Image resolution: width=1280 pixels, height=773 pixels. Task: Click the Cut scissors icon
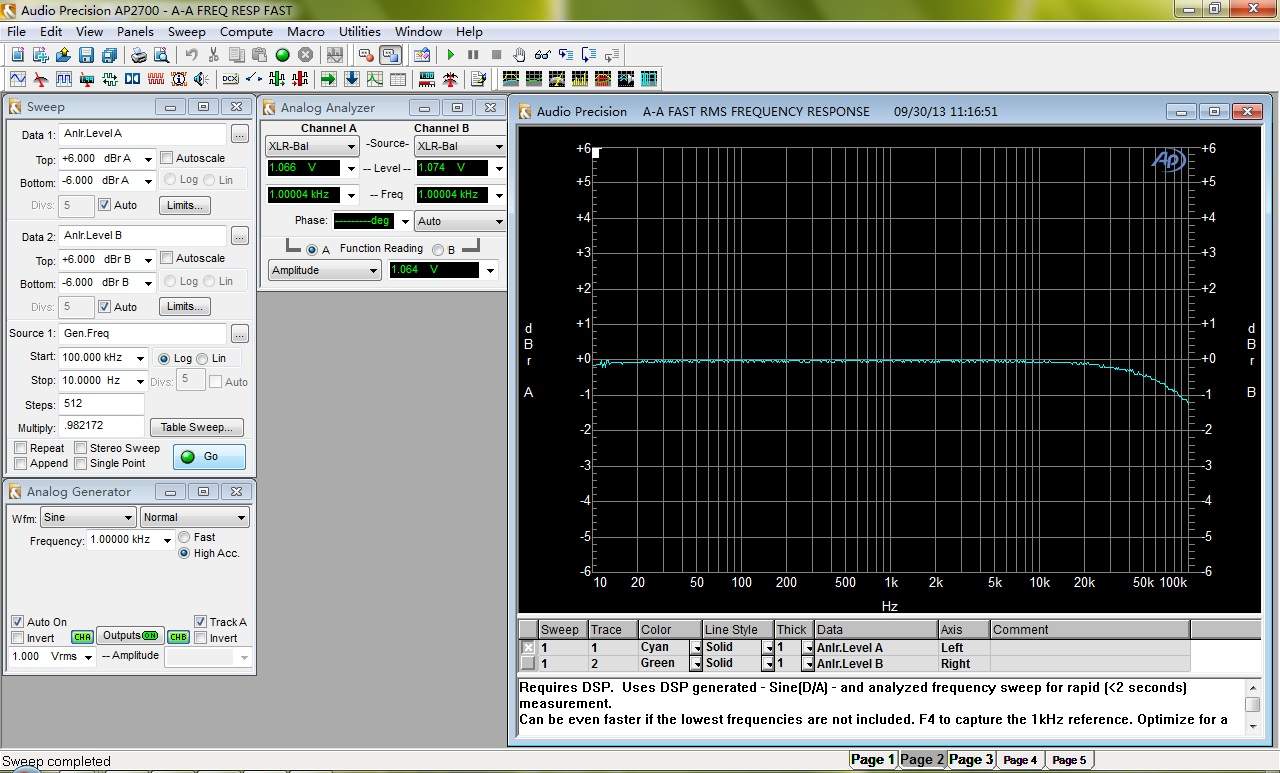tap(213, 55)
